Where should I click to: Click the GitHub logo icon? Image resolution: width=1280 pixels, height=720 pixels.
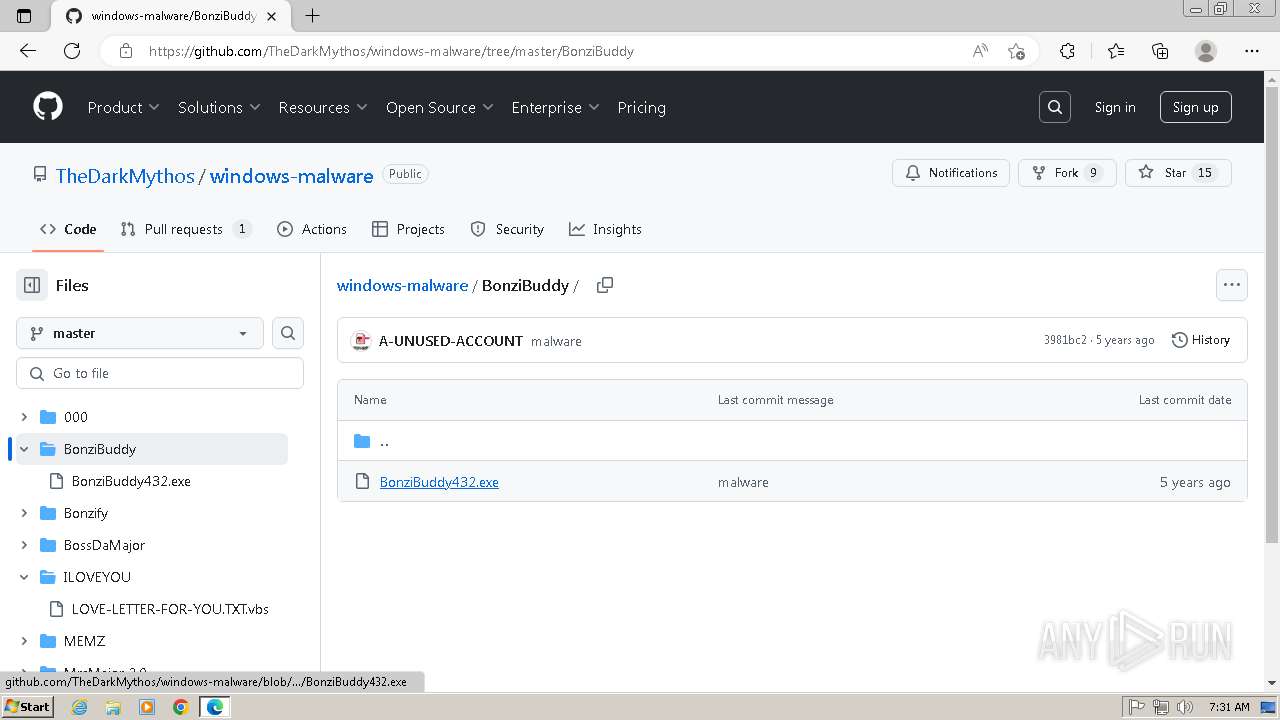48,107
